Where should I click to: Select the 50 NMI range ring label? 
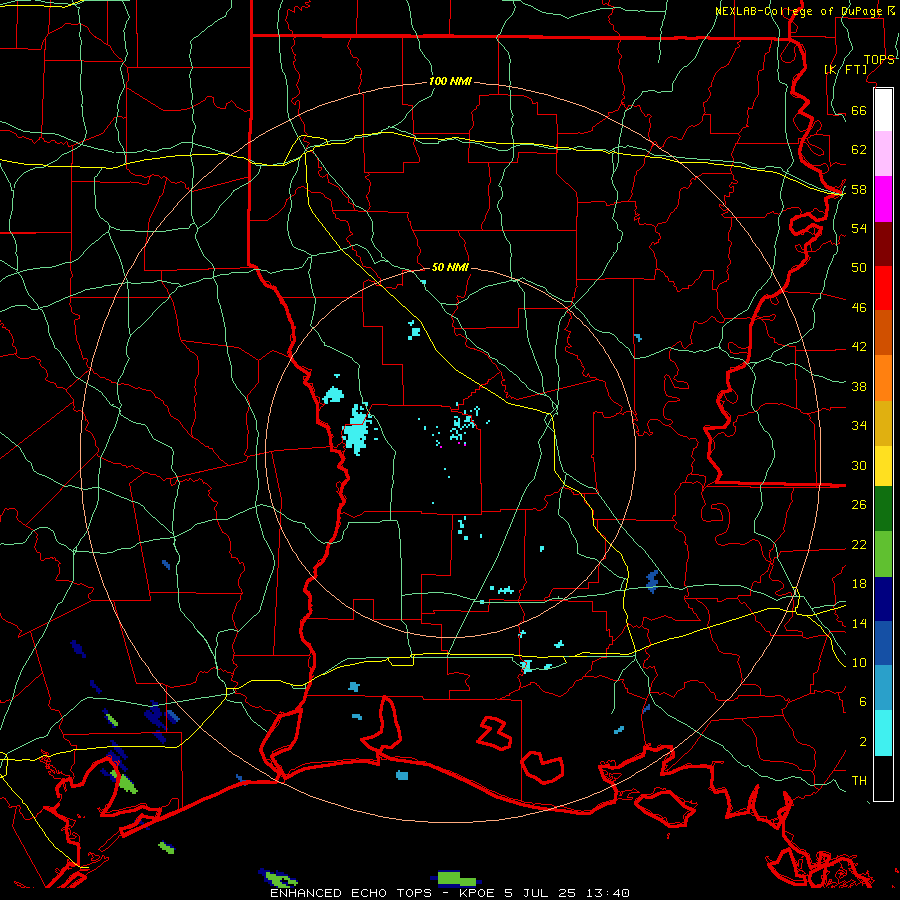(x=450, y=267)
